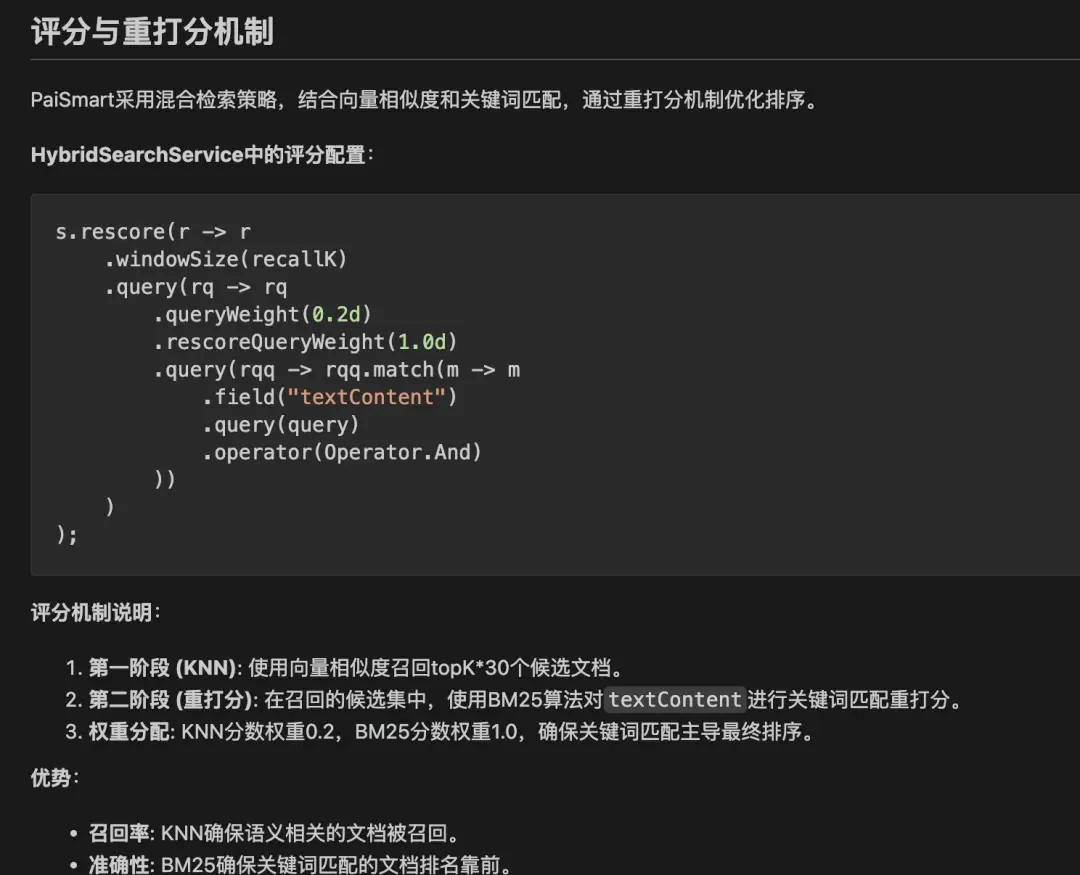Click the .rescoreQueryWeight(1.0d) code line

click(305, 342)
